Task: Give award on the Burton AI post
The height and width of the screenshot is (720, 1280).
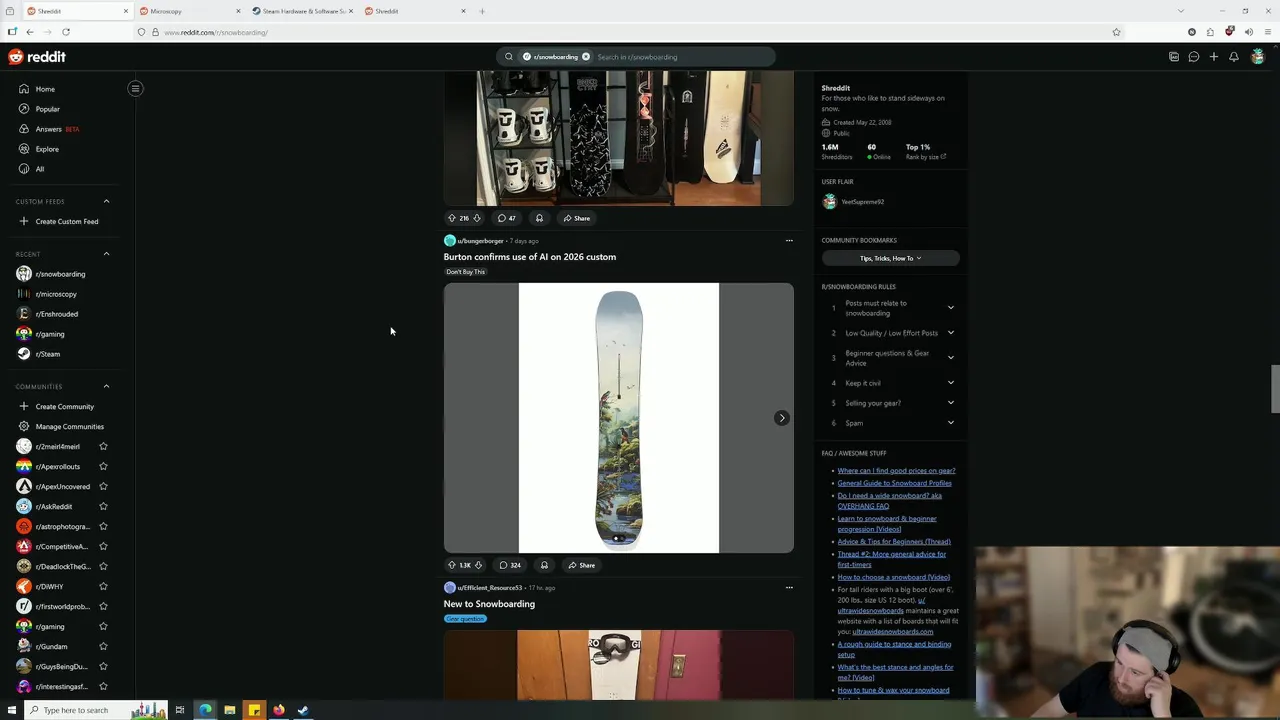Action: click(544, 565)
